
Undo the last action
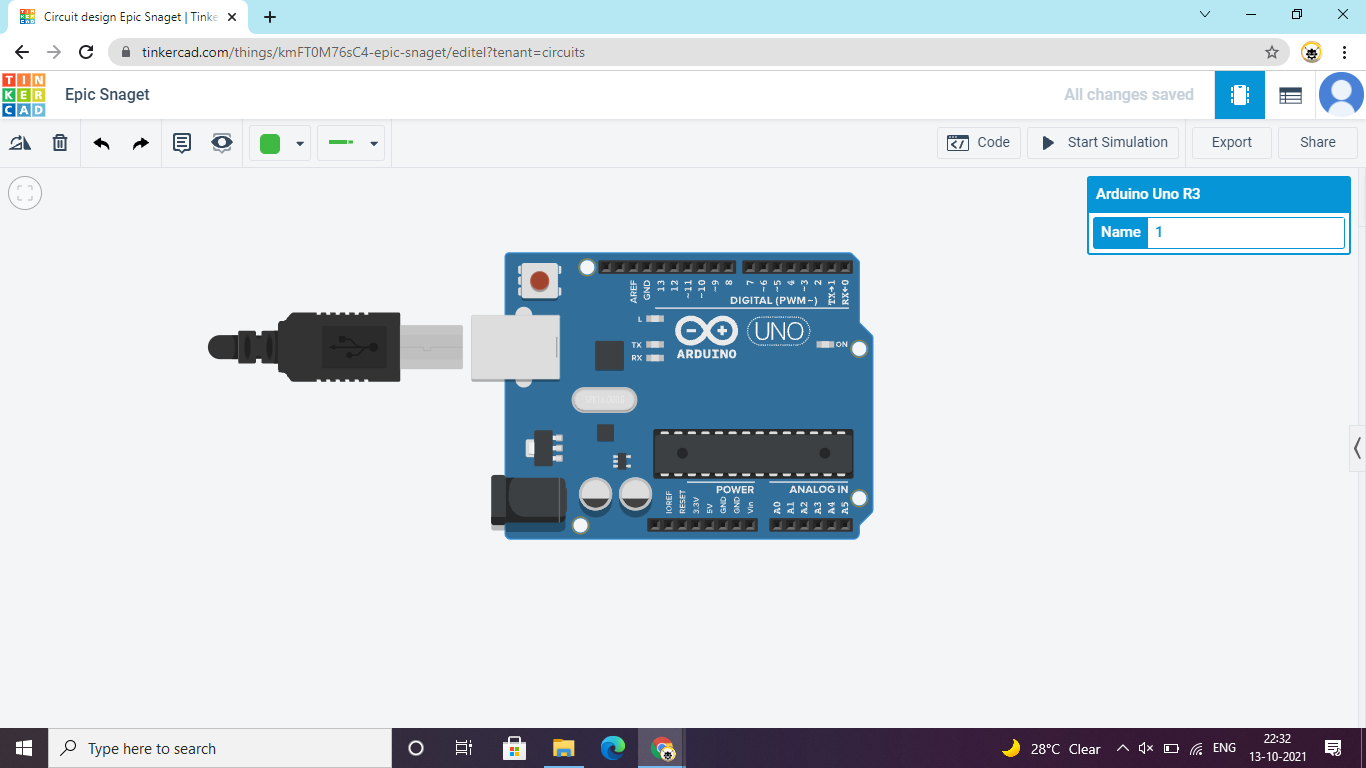101,143
